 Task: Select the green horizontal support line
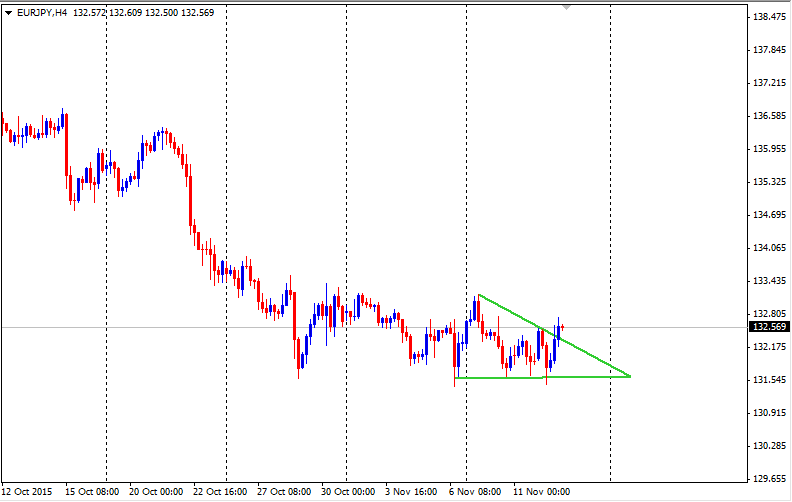pyautogui.click(x=543, y=377)
